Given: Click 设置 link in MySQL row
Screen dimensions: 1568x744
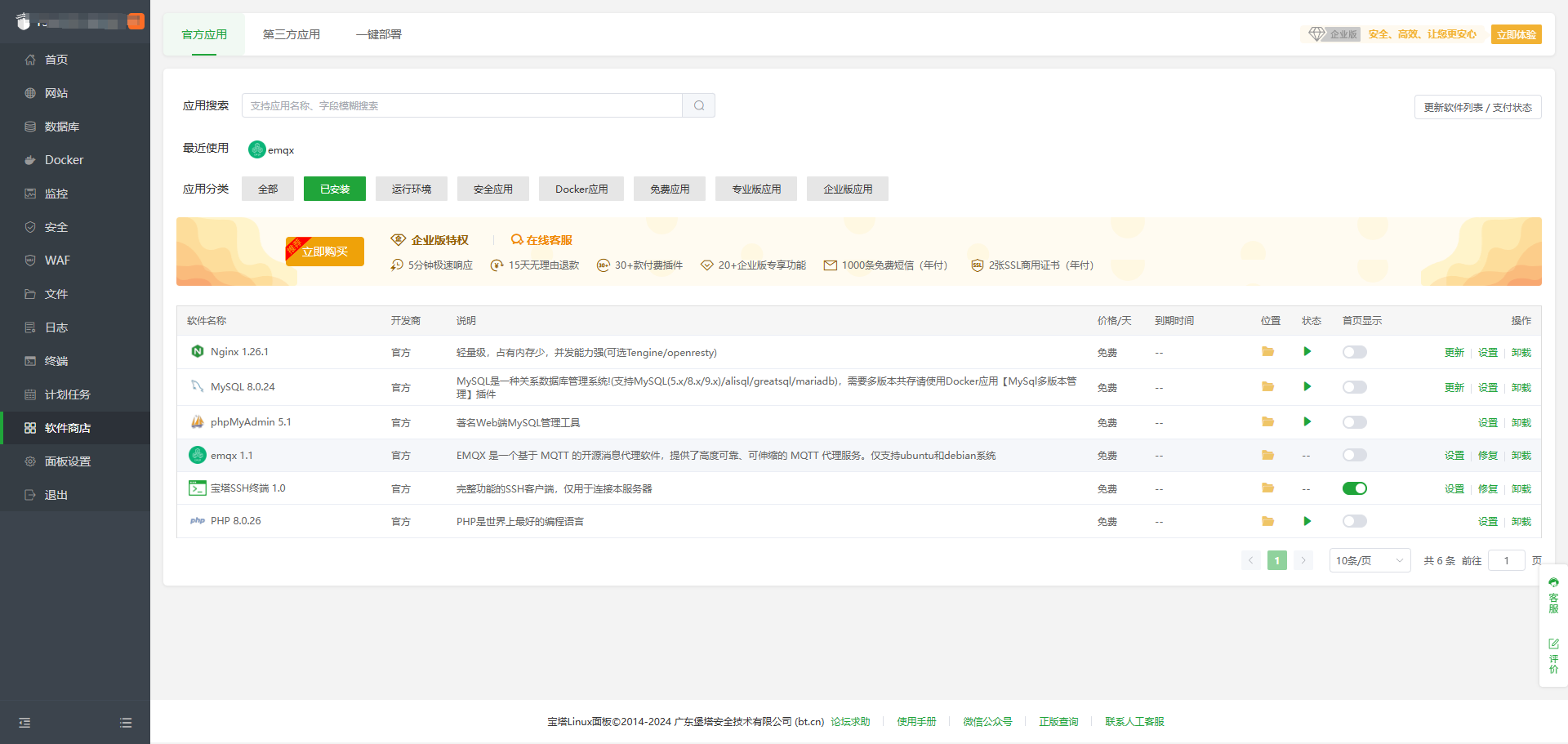Looking at the screenshot, I should (1488, 388).
